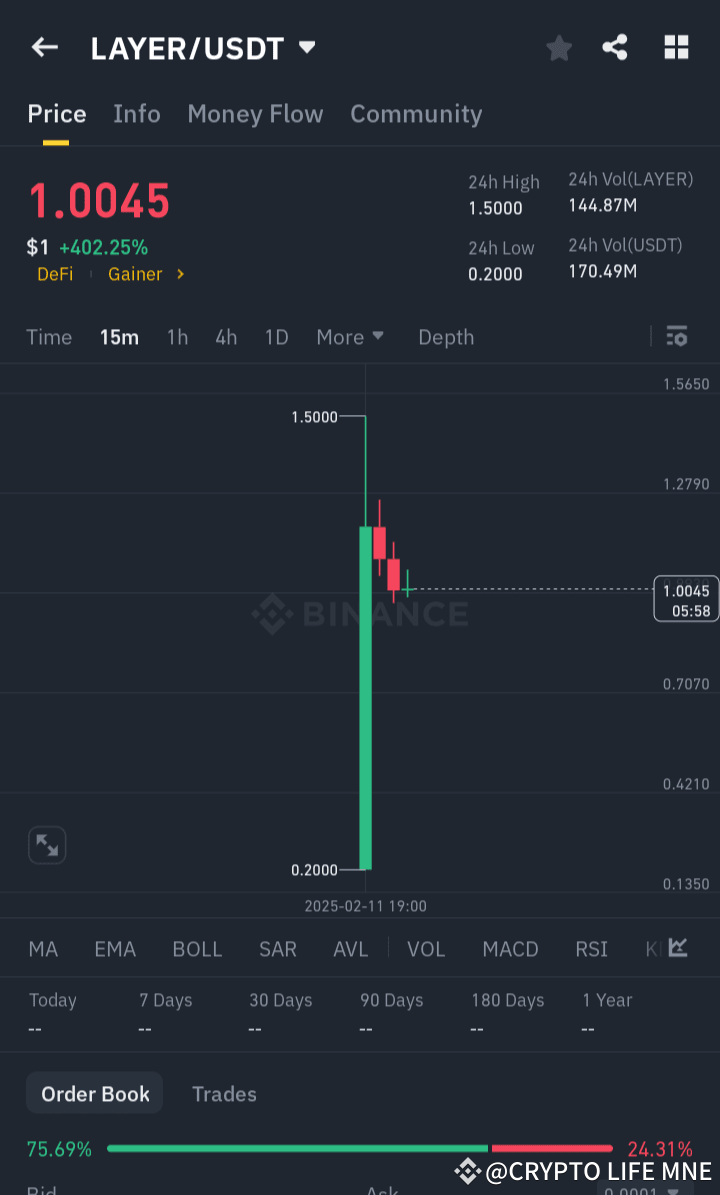The image size is (720, 1195).
Task: Enable the MACD indicator
Action: pyautogui.click(x=510, y=948)
